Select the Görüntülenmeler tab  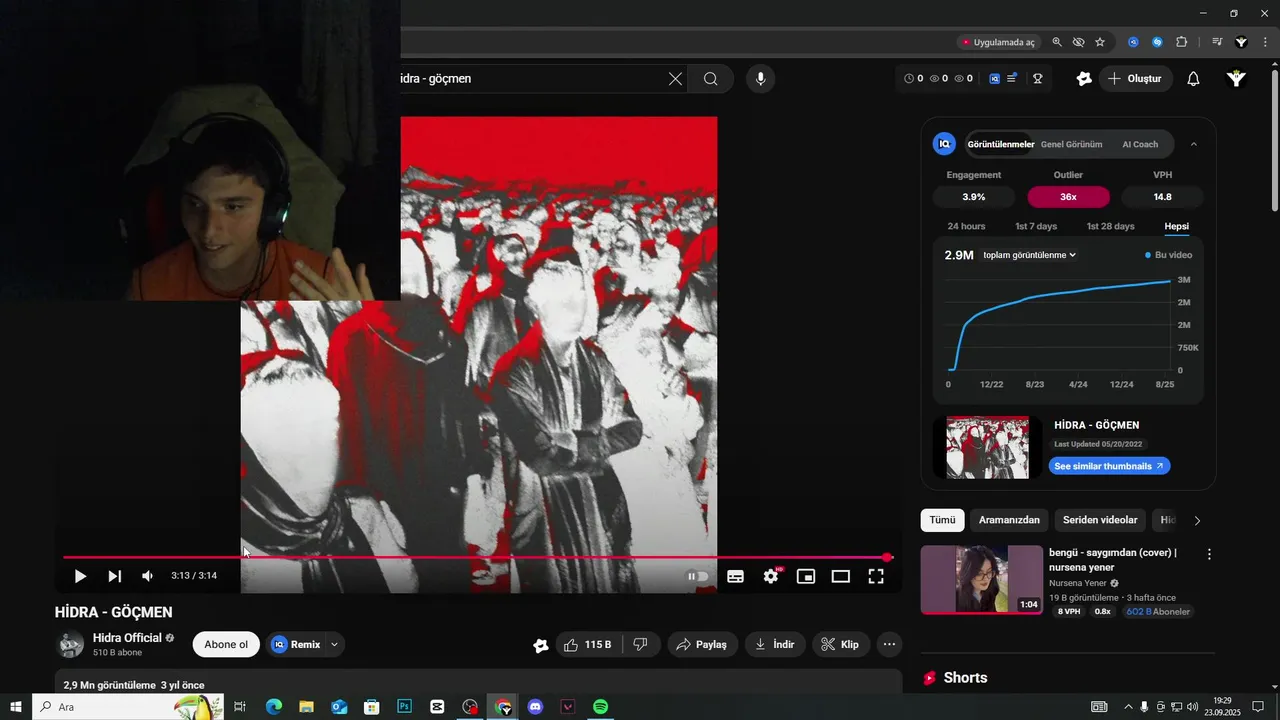(1000, 144)
